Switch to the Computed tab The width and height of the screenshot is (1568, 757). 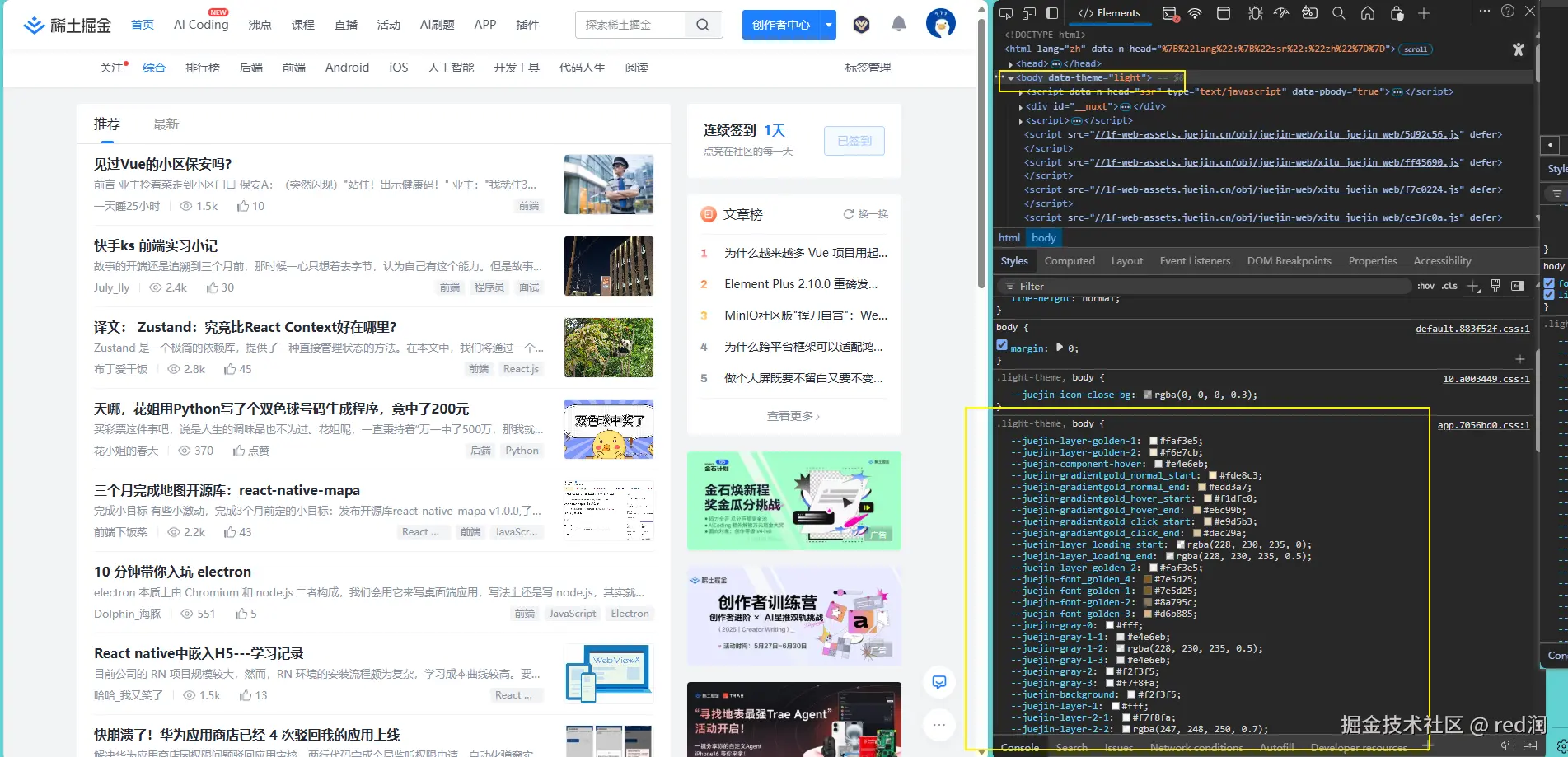[x=1070, y=261]
